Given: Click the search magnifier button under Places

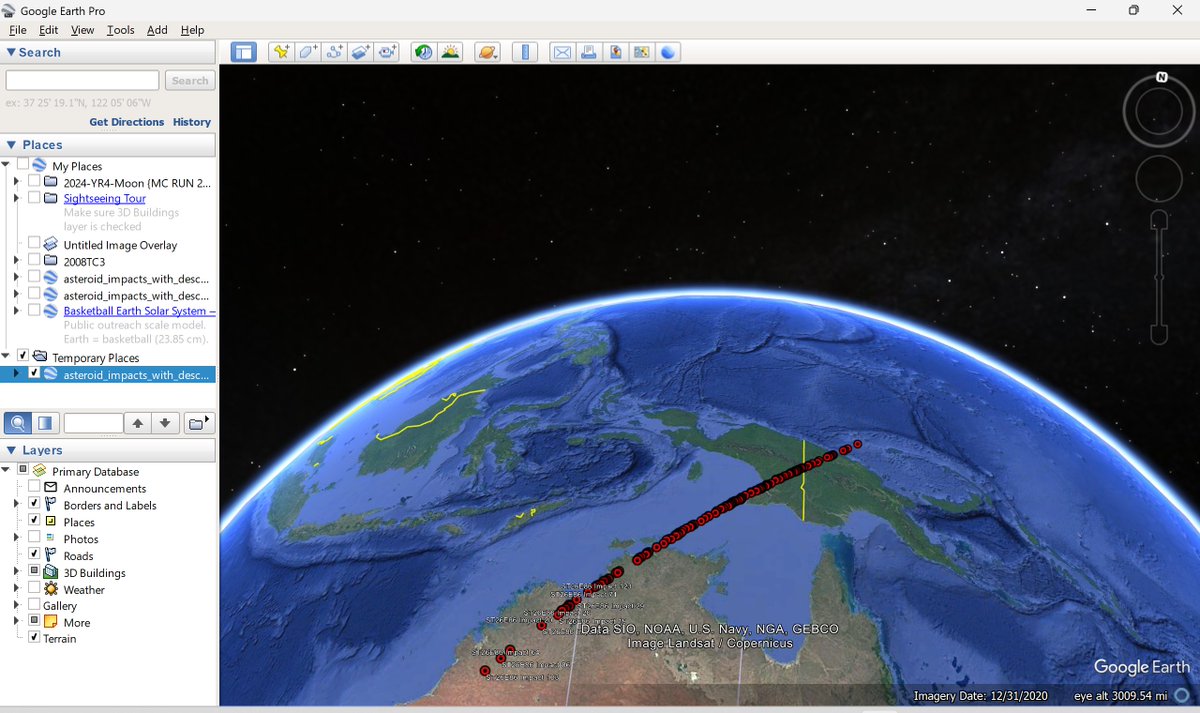Looking at the screenshot, I should pyautogui.click(x=19, y=423).
